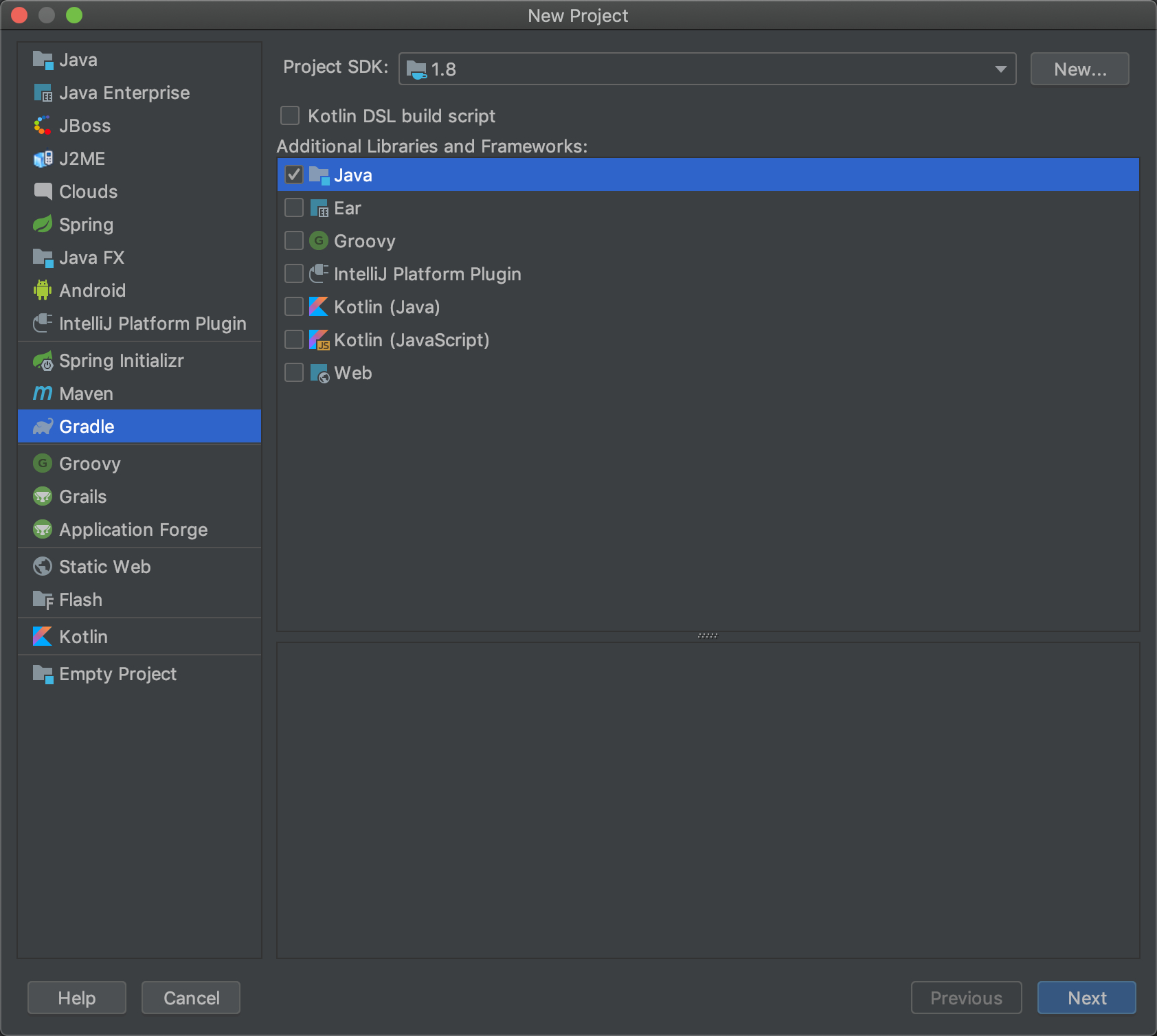Click the J2ME icon
1157x1036 pixels.
pyautogui.click(x=43, y=159)
